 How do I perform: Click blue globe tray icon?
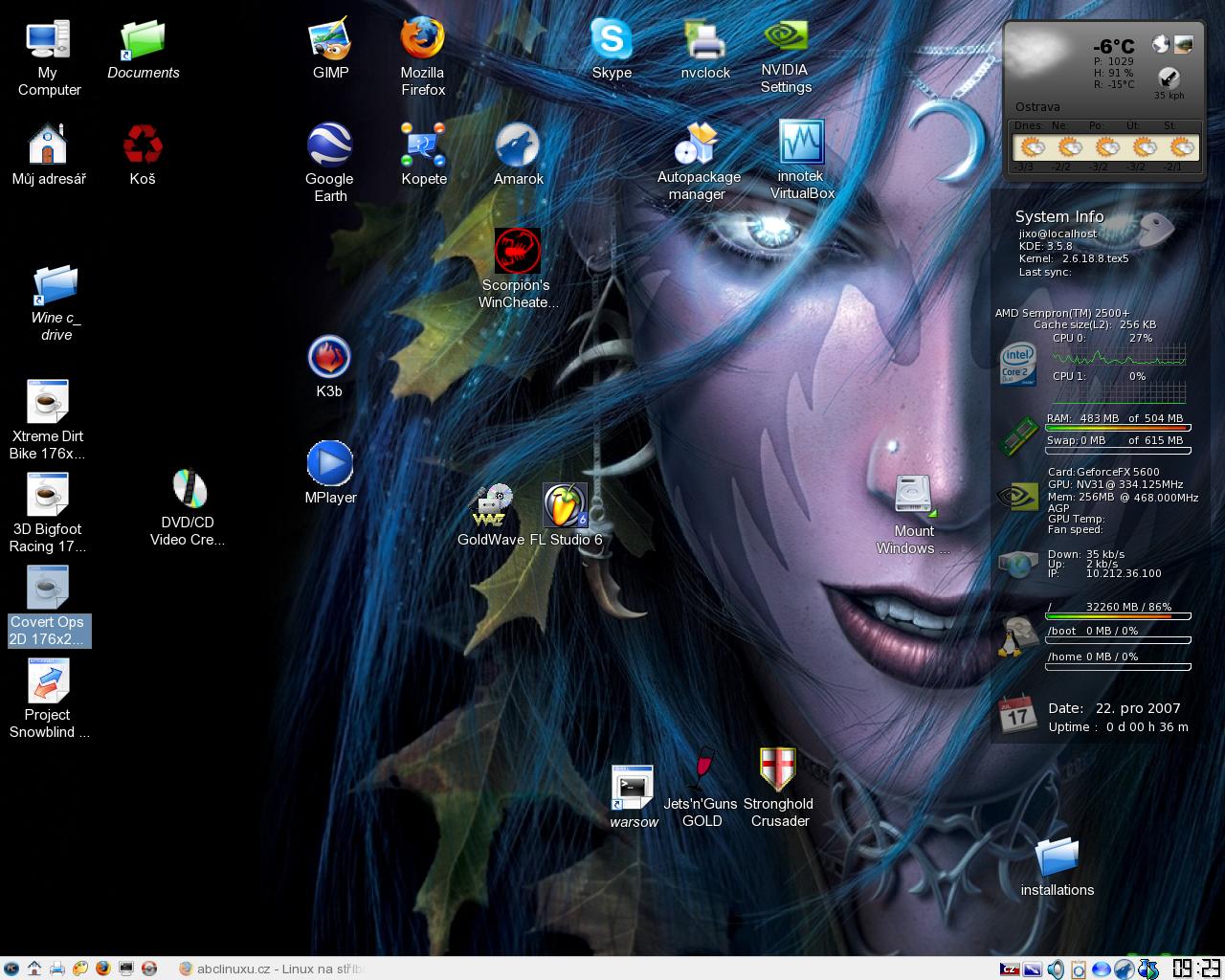(1102, 969)
